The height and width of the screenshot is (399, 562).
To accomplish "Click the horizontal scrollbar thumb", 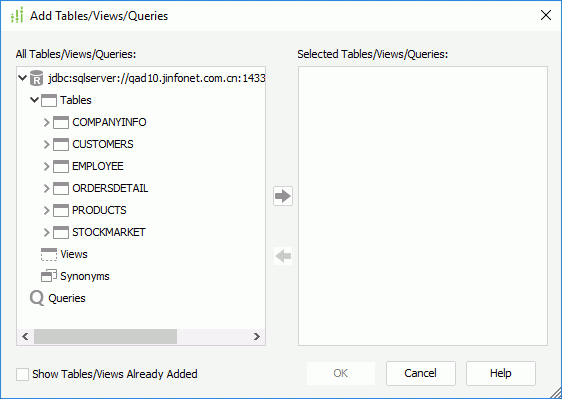I will 105,337.
